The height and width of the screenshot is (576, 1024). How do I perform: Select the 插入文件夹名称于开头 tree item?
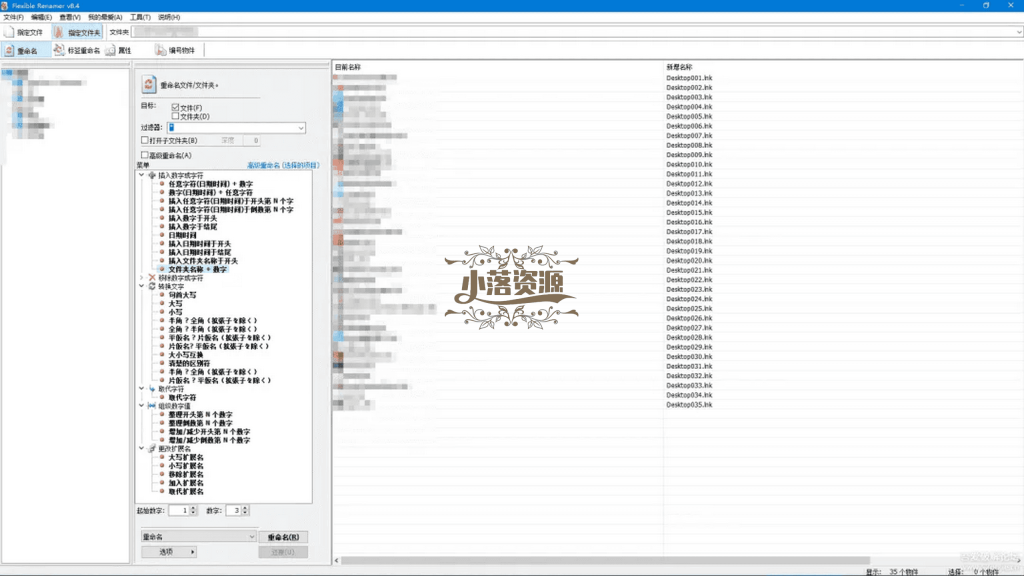click(x=203, y=261)
